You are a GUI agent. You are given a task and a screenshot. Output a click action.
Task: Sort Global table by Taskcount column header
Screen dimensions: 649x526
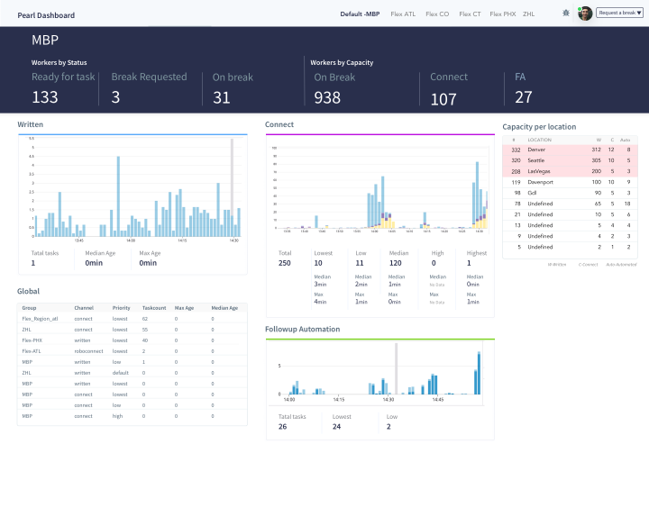154,308
